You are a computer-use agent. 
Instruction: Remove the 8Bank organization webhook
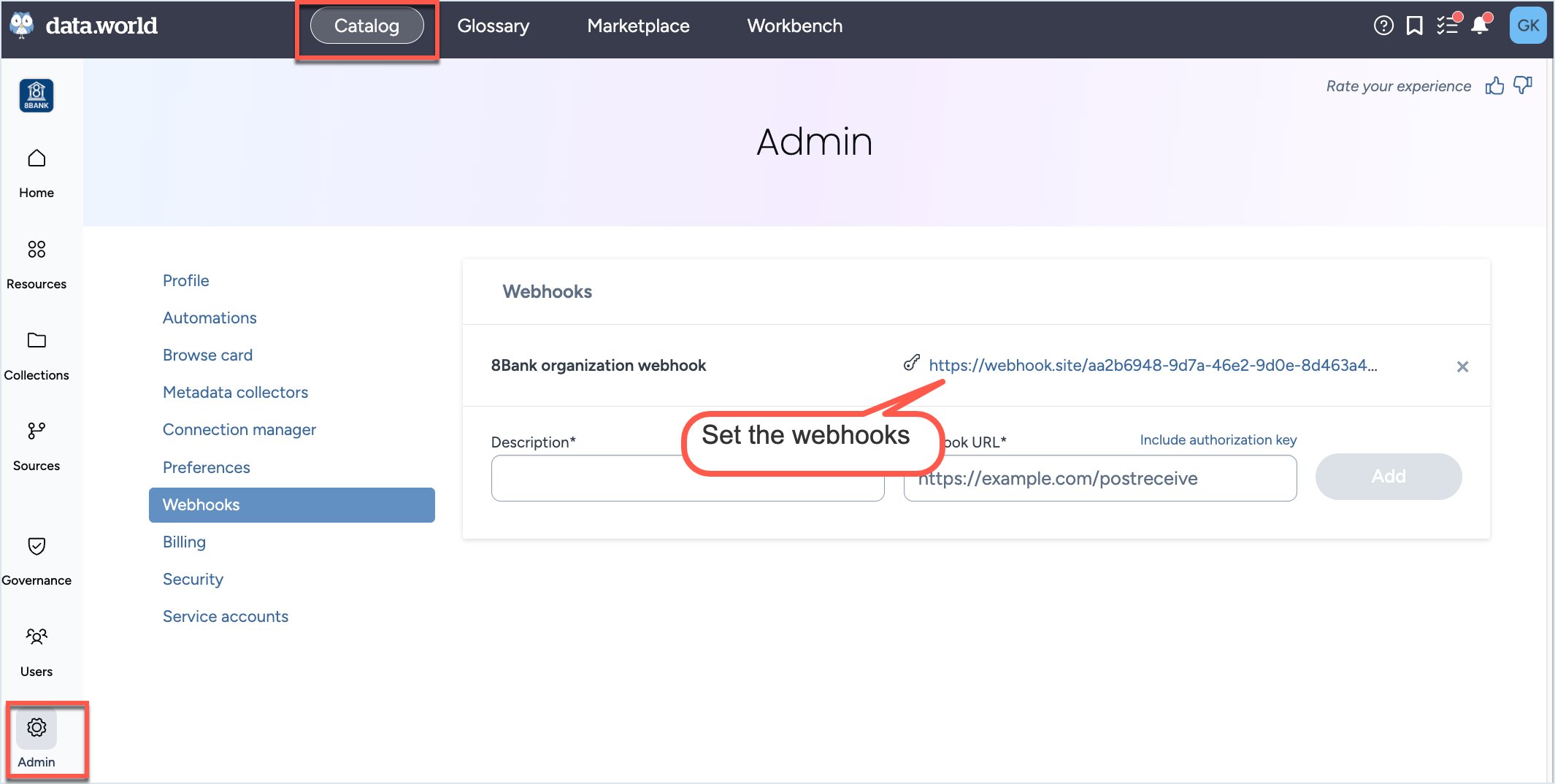click(x=1462, y=366)
